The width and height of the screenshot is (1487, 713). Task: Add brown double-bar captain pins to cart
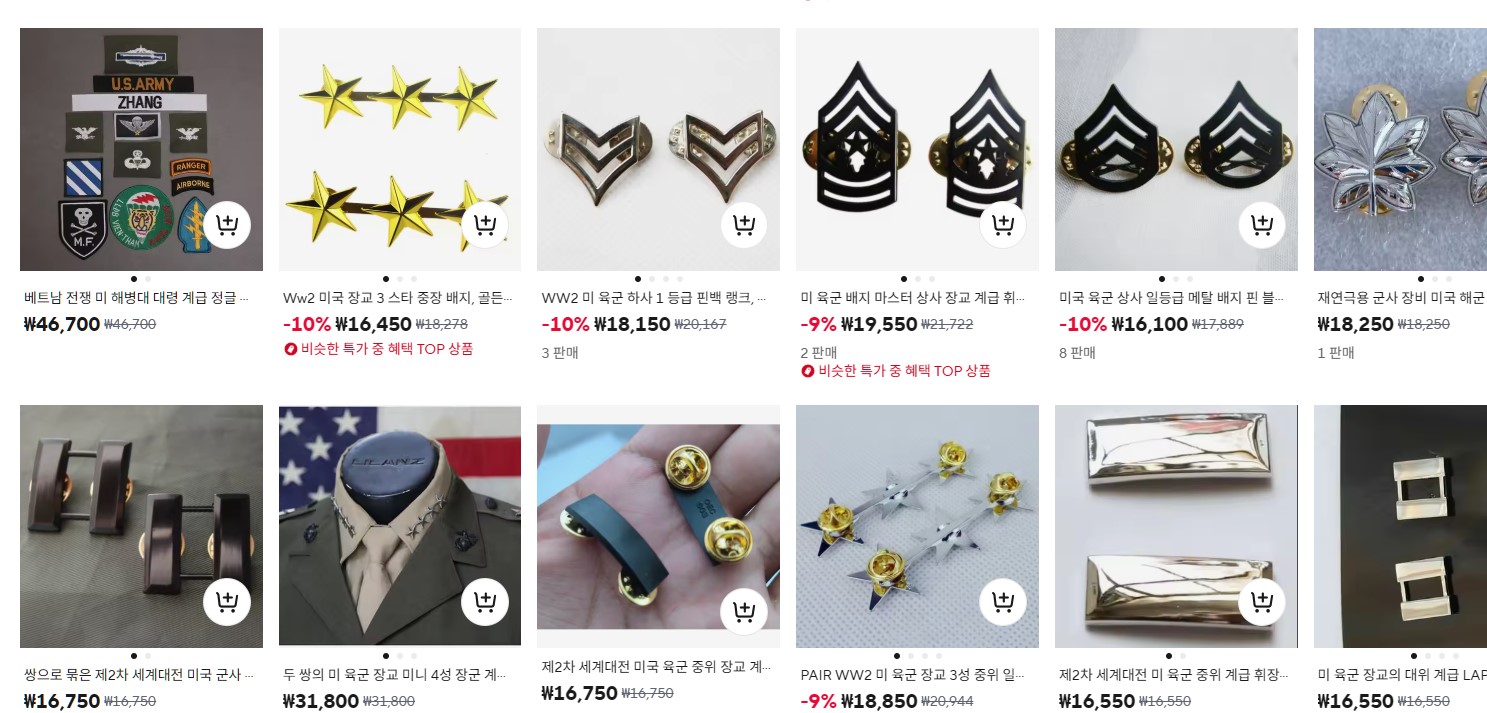click(226, 602)
